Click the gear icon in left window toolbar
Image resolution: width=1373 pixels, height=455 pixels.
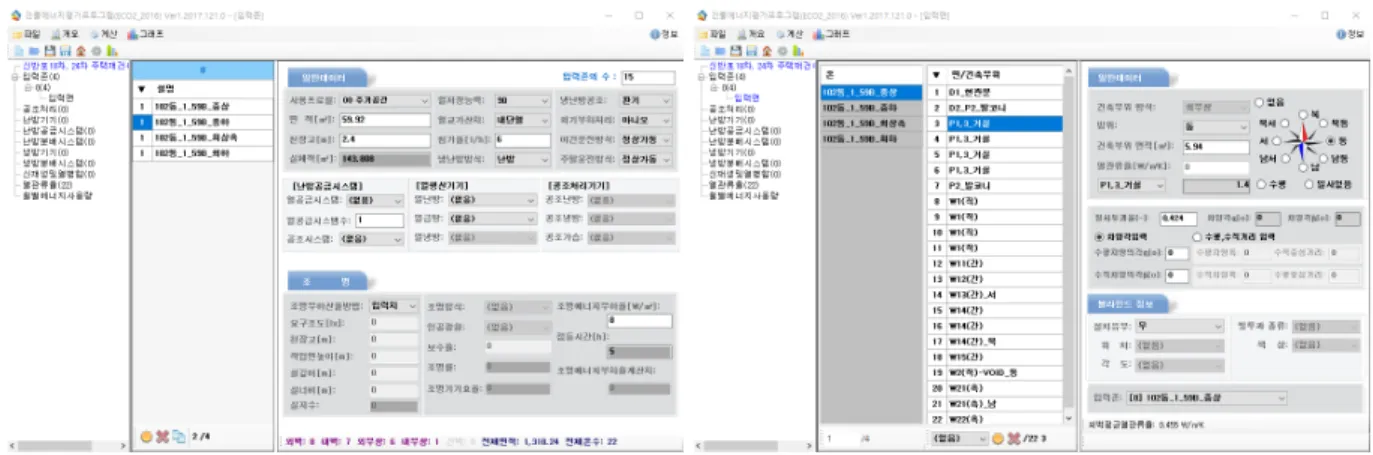[96, 50]
